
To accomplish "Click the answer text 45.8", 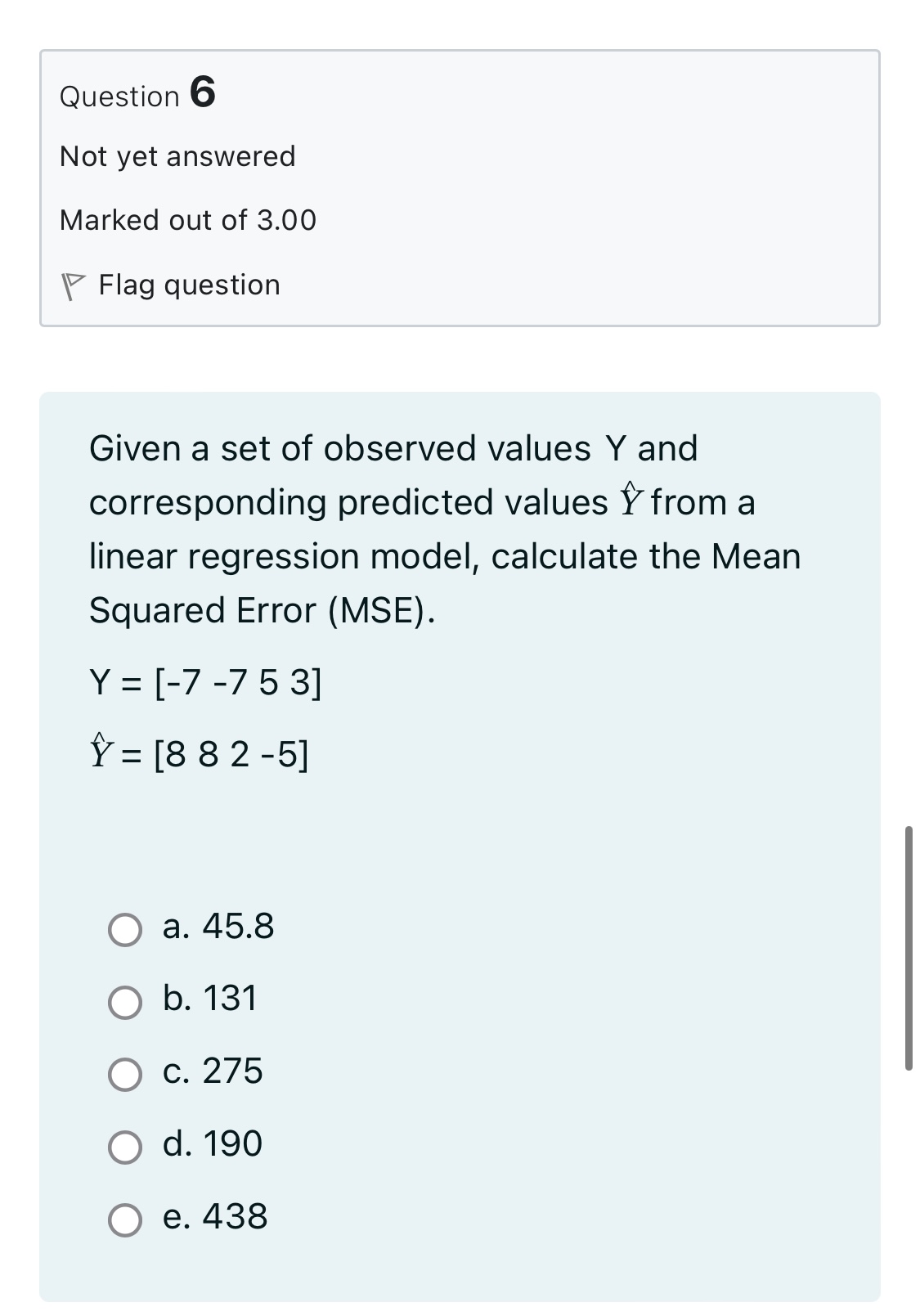I will tap(219, 928).
